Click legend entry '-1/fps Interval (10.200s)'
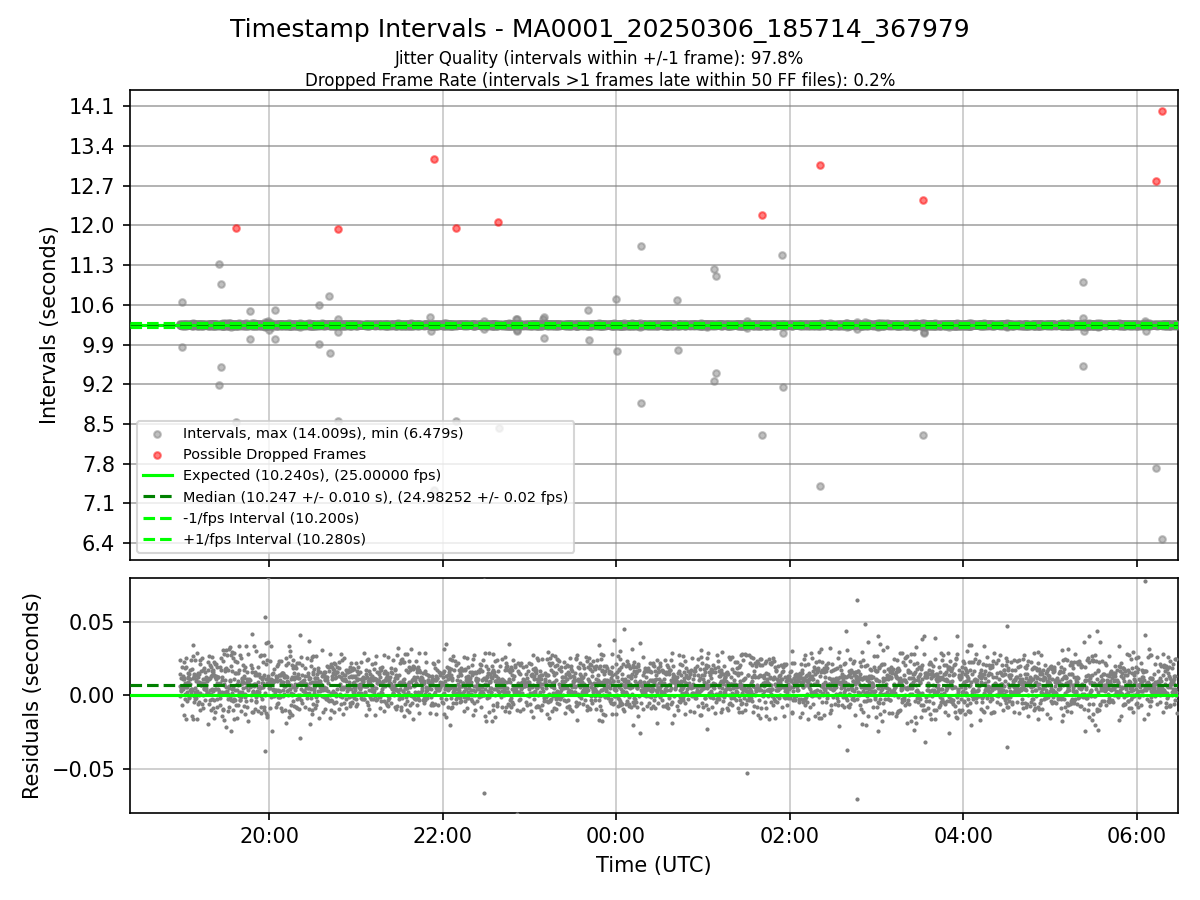The height and width of the screenshot is (900, 1200). pos(271,518)
